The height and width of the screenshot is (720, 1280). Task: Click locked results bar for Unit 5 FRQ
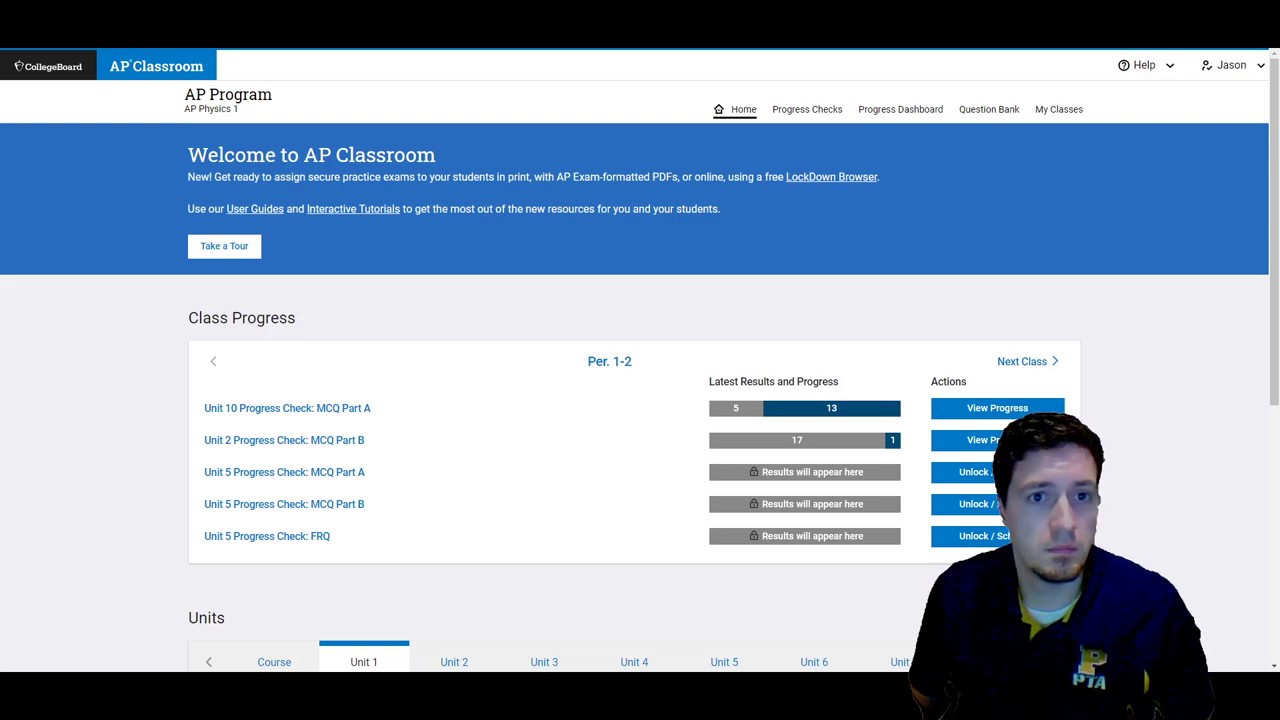[804, 536]
